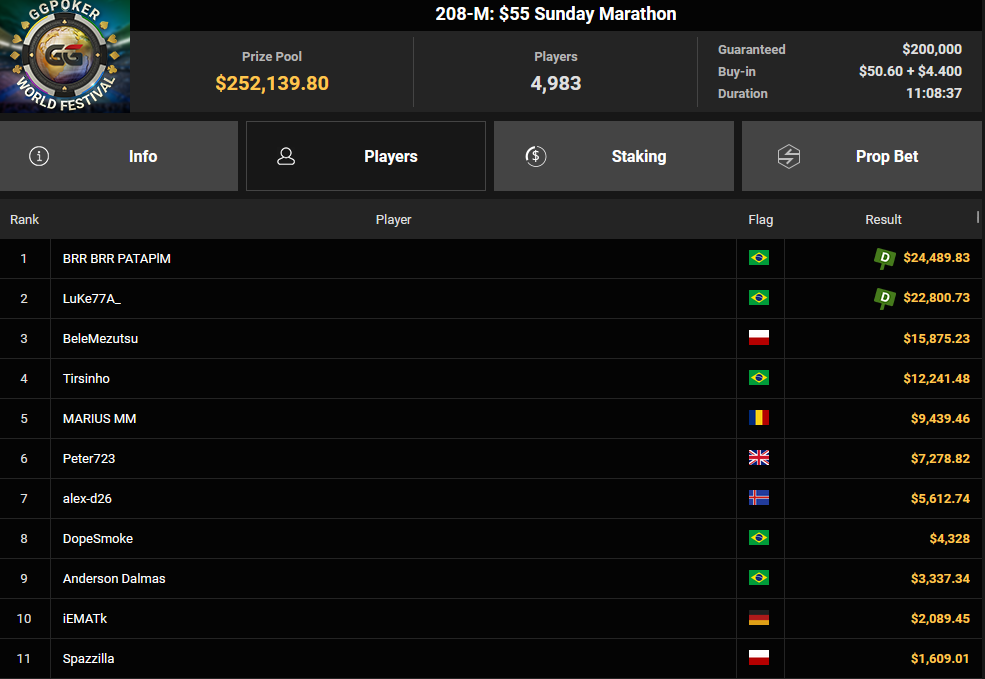The image size is (985, 679).
Task: Sort by the Rank column header
Action: (x=24, y=219)
